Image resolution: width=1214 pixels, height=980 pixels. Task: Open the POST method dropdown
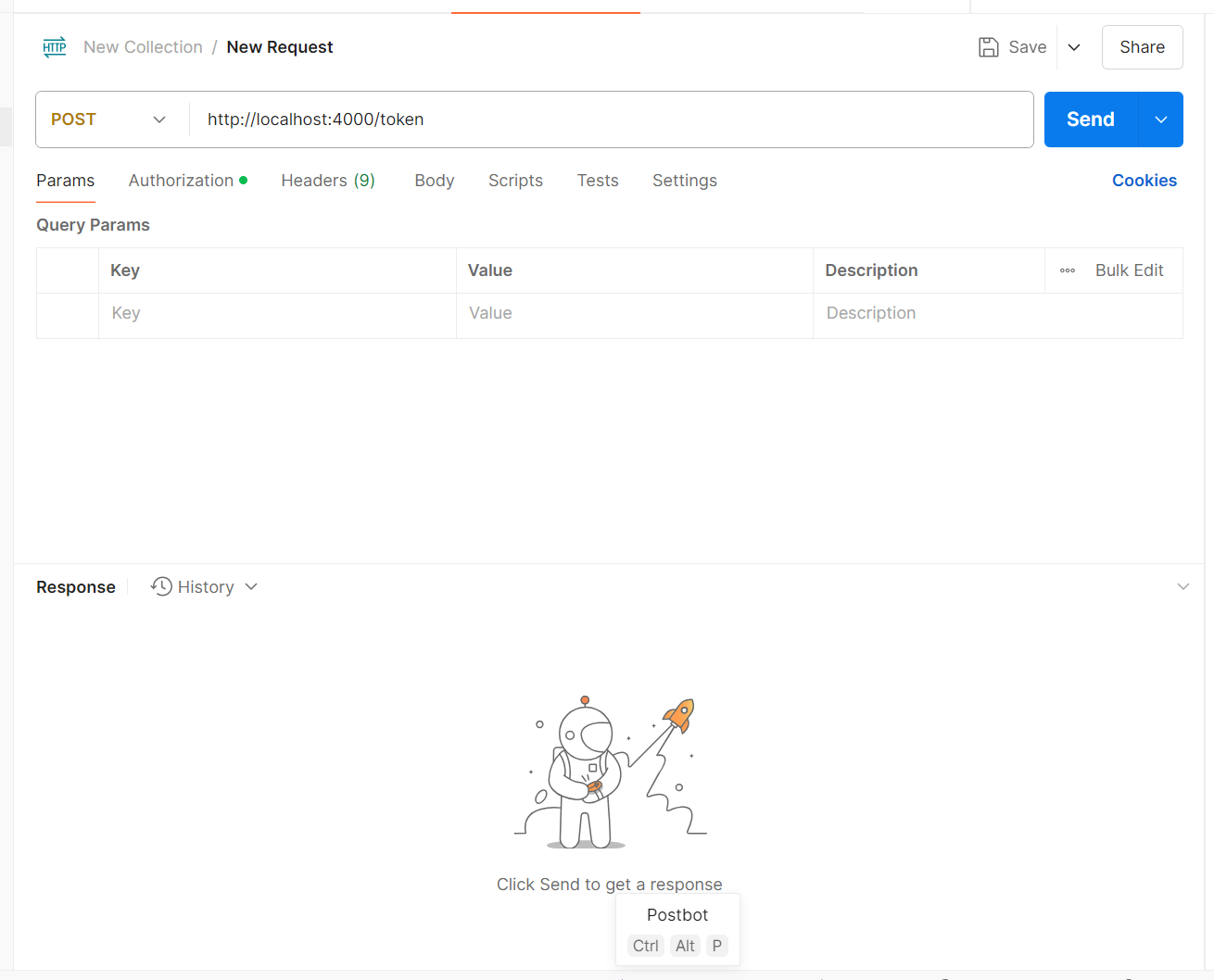coord(108,119)
